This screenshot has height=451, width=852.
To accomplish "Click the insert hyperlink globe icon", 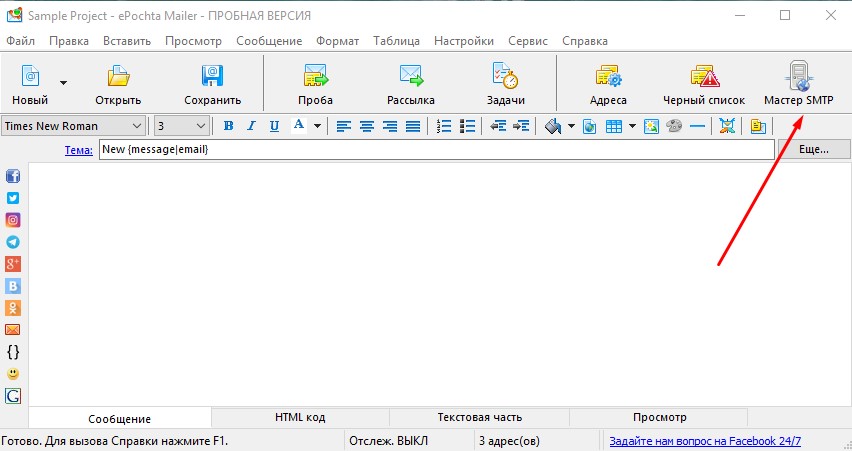I will coord(589,127).
